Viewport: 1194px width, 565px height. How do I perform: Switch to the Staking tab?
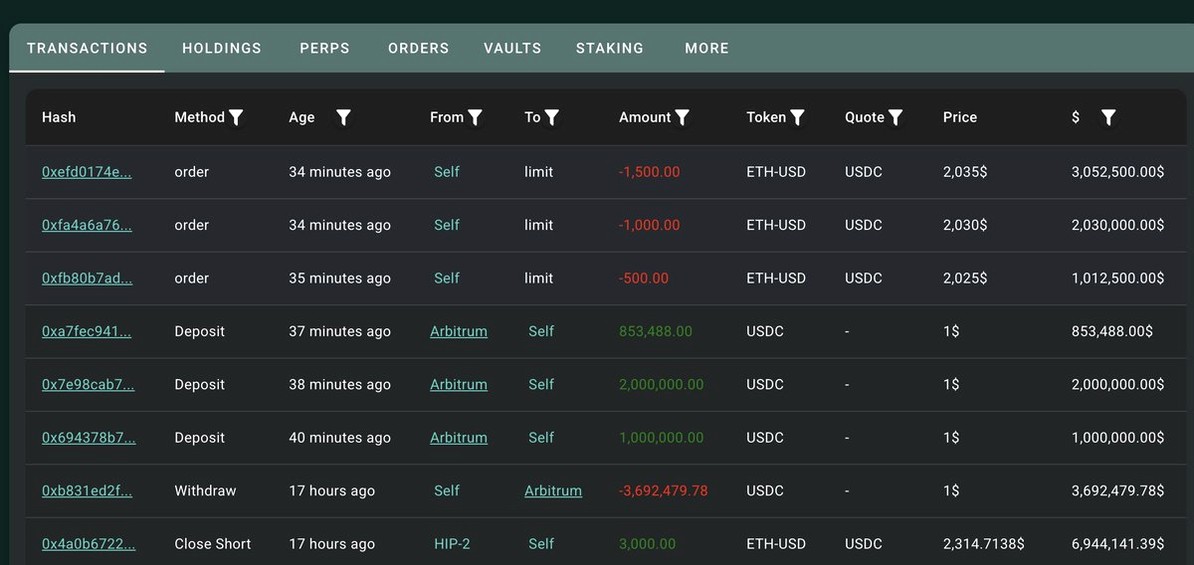point(610,48)
